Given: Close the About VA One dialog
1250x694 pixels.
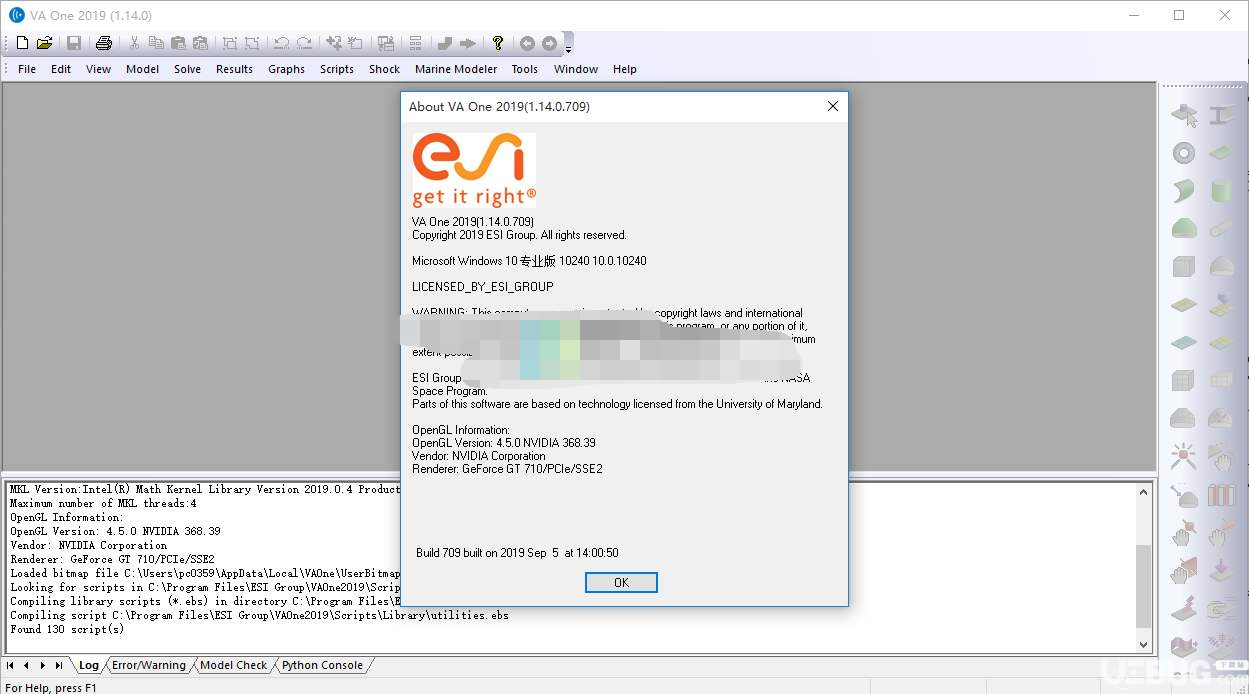Looking at the screenshot, I should click(x=832, y=106).
